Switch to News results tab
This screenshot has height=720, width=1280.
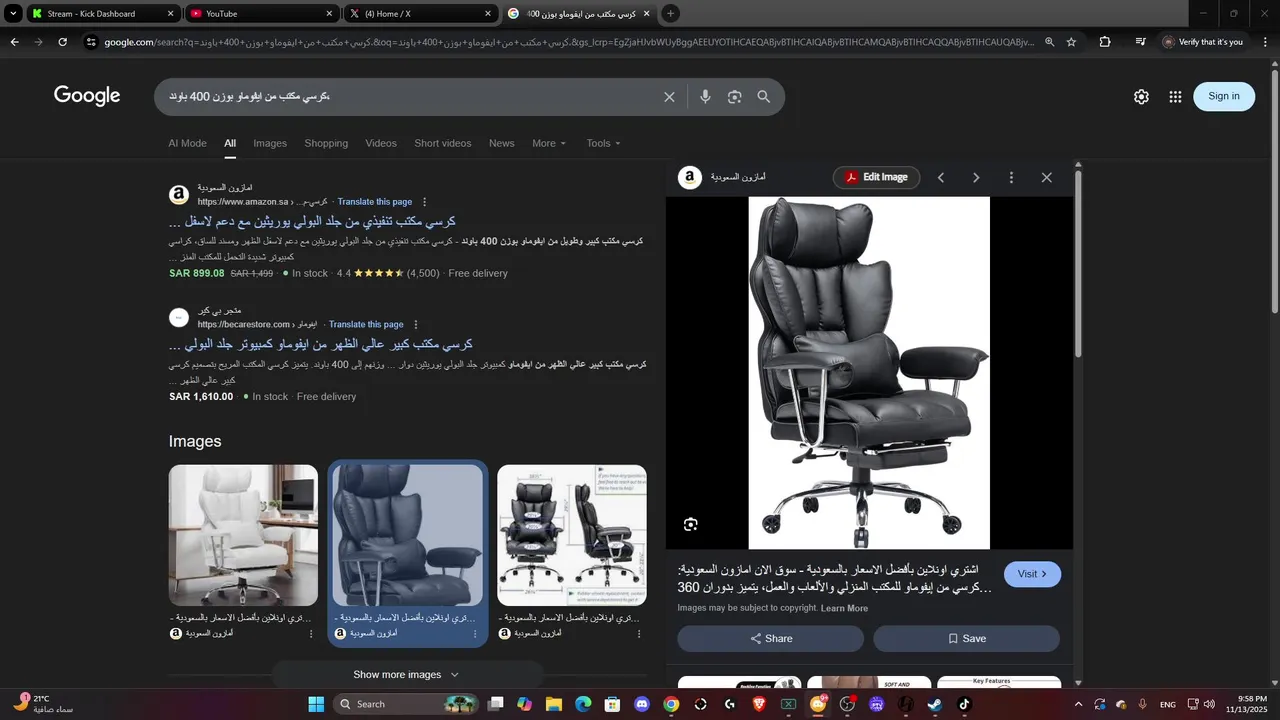(502, 143)
